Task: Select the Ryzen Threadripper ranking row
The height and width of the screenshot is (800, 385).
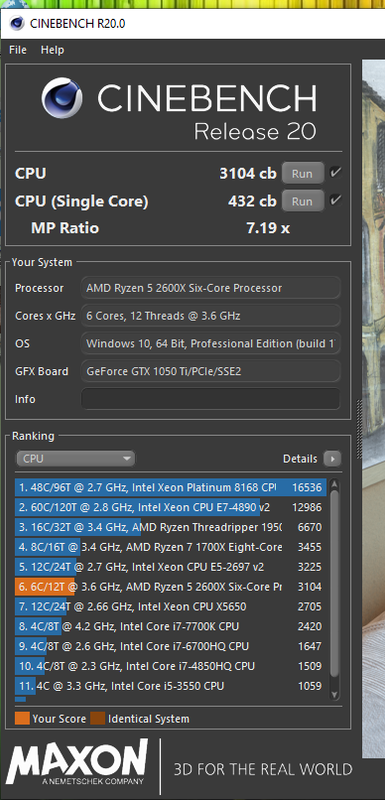Action: [x=170, y=527]
